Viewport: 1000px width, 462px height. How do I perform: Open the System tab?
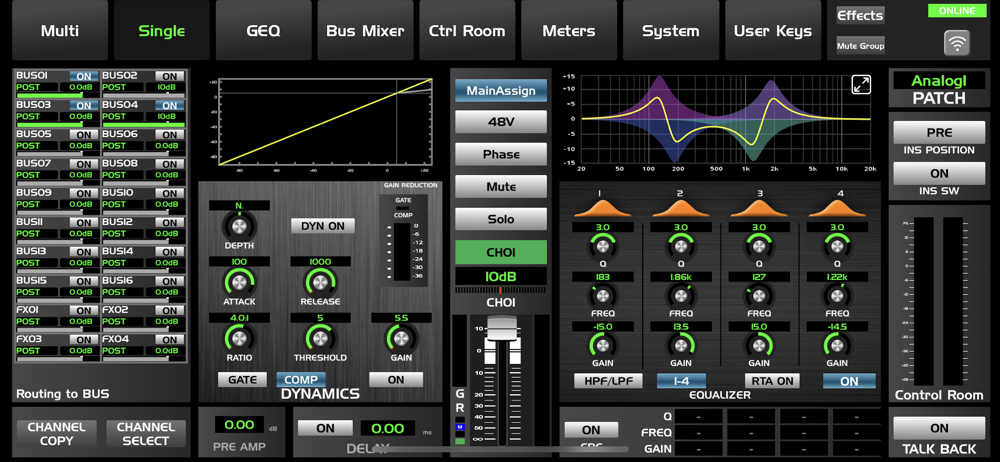point(671,31)
